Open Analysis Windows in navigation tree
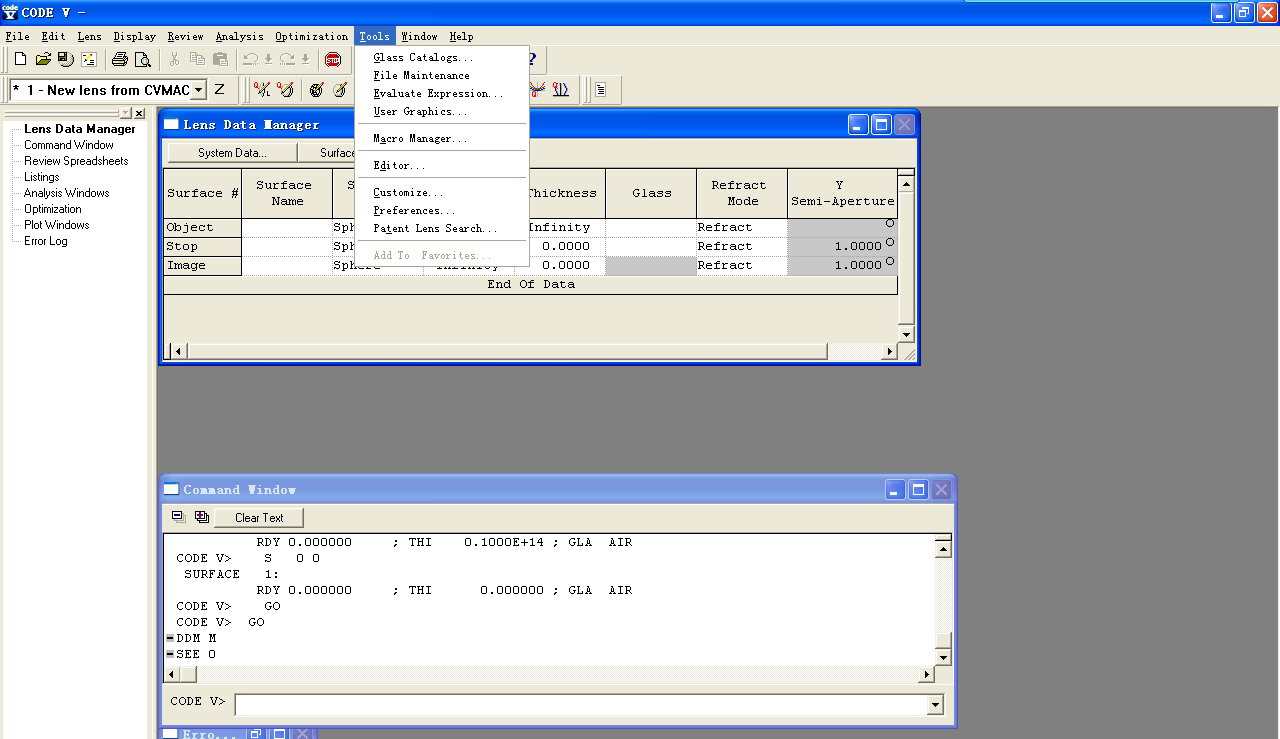Image resolution: width=1280 pixels, height=739 pixels. pos(67,193)
